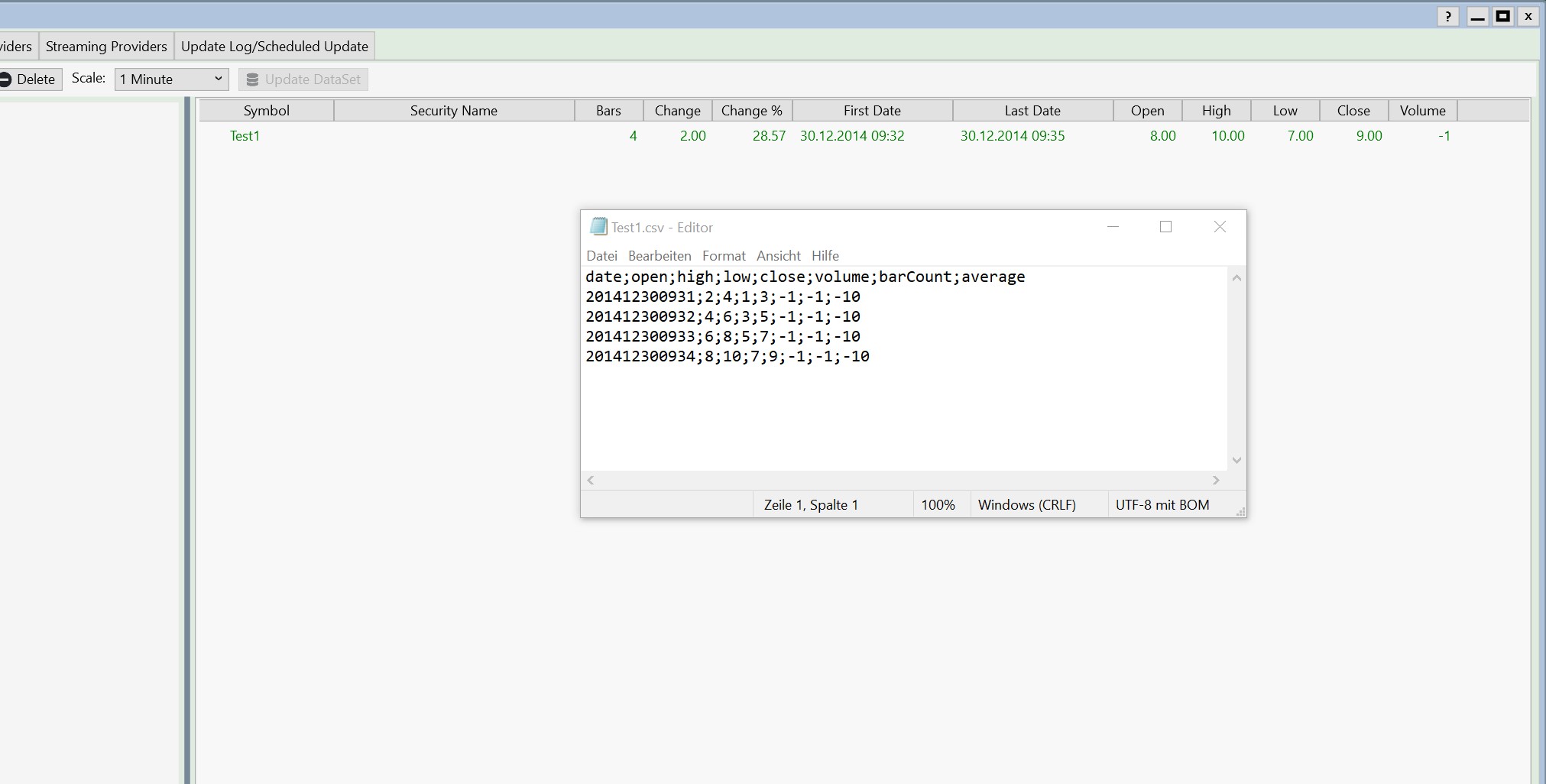Click the scroll left arrow in Editor

[x=591, y=481]
